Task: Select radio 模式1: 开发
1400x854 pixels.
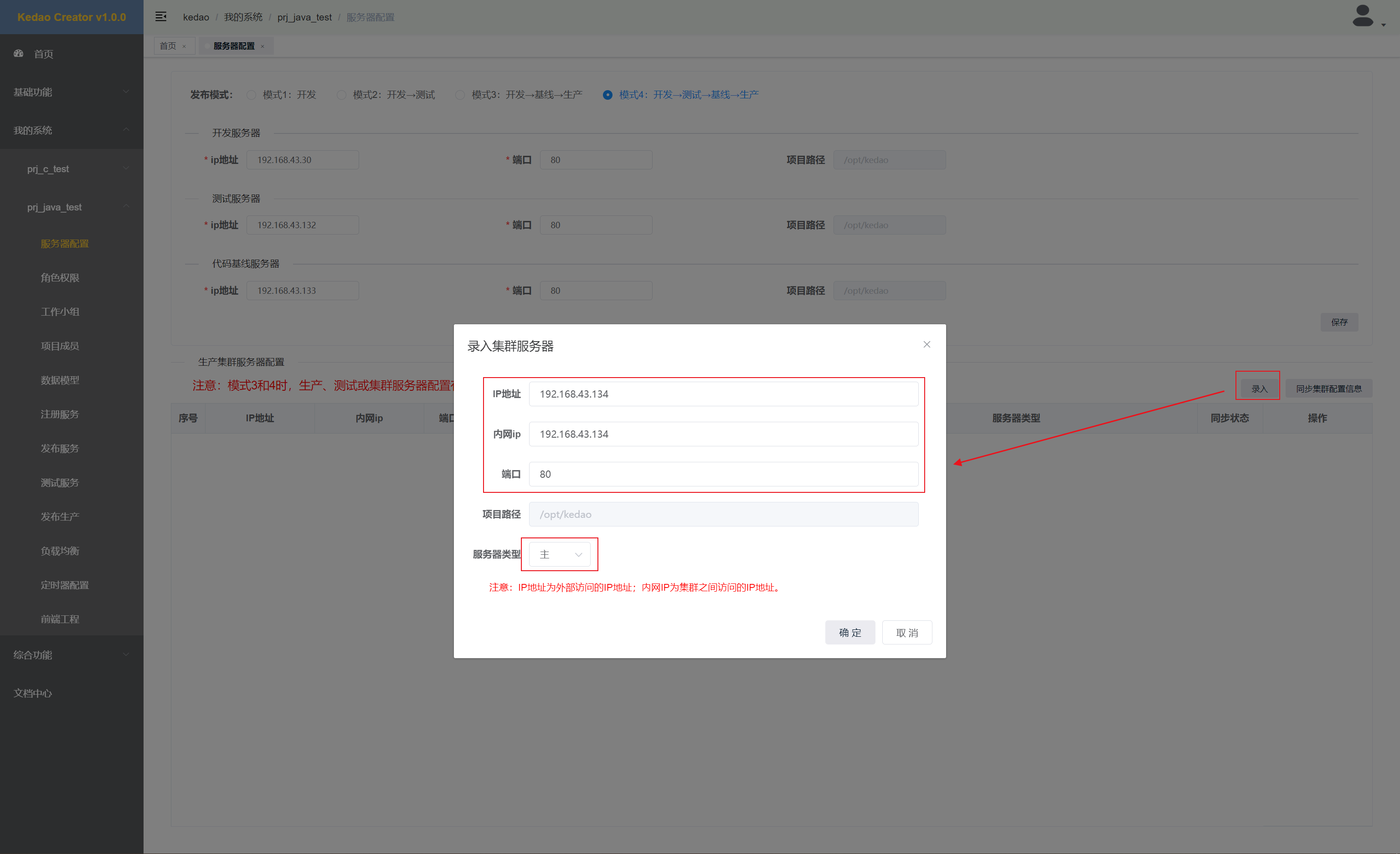Action: pyautogui.click(x=251, y=95)
